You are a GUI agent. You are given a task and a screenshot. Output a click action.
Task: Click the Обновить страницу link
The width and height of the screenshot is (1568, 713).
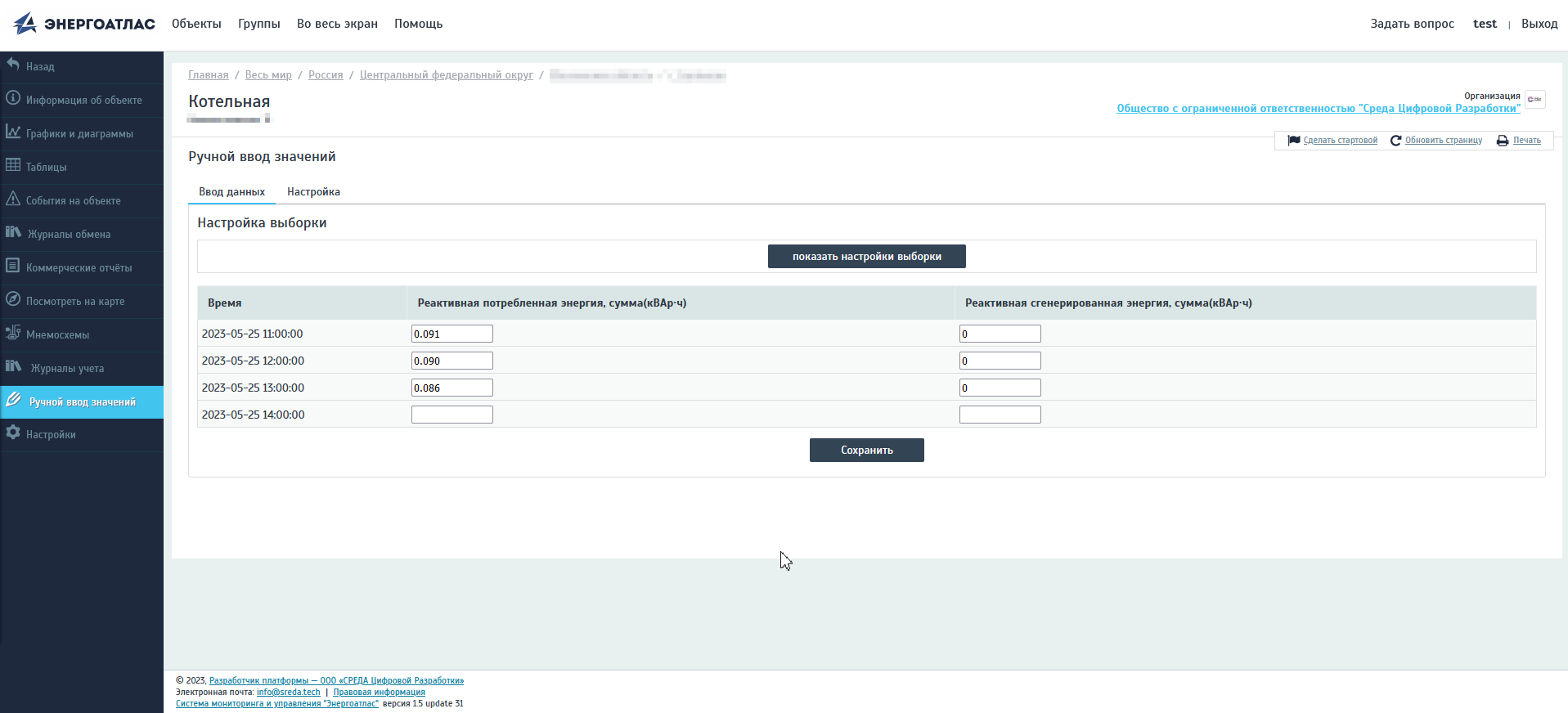pos(1443,141)
